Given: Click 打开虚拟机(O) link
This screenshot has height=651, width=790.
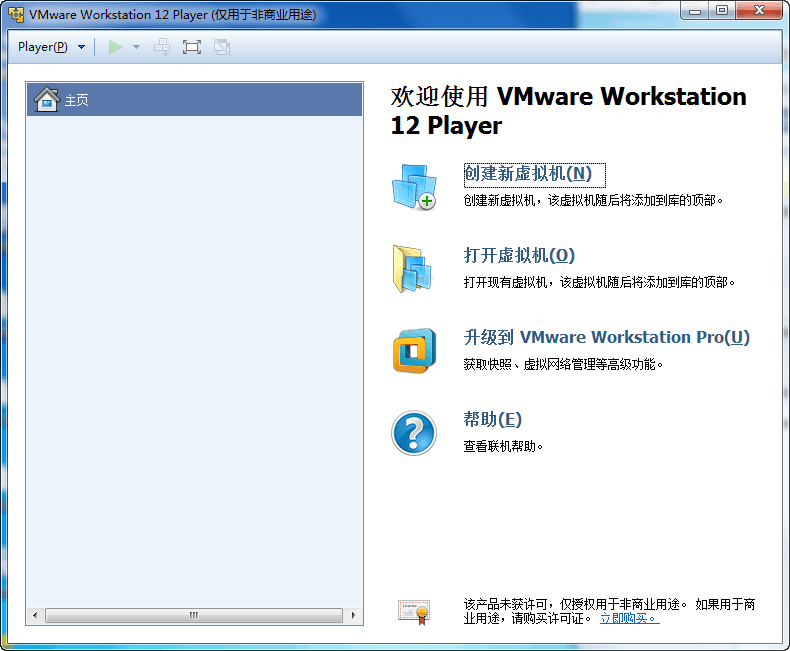Looking at the screenshot, I should (519, 255).
